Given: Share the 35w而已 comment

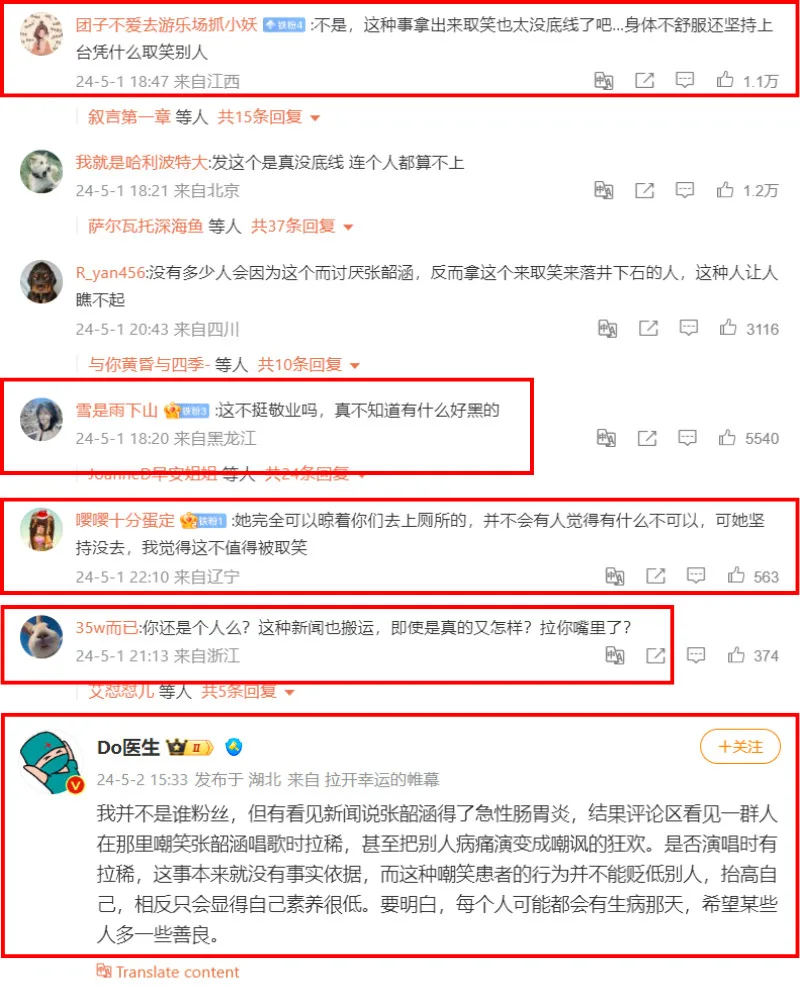Looking at the screenshot, I should (655, 656).
